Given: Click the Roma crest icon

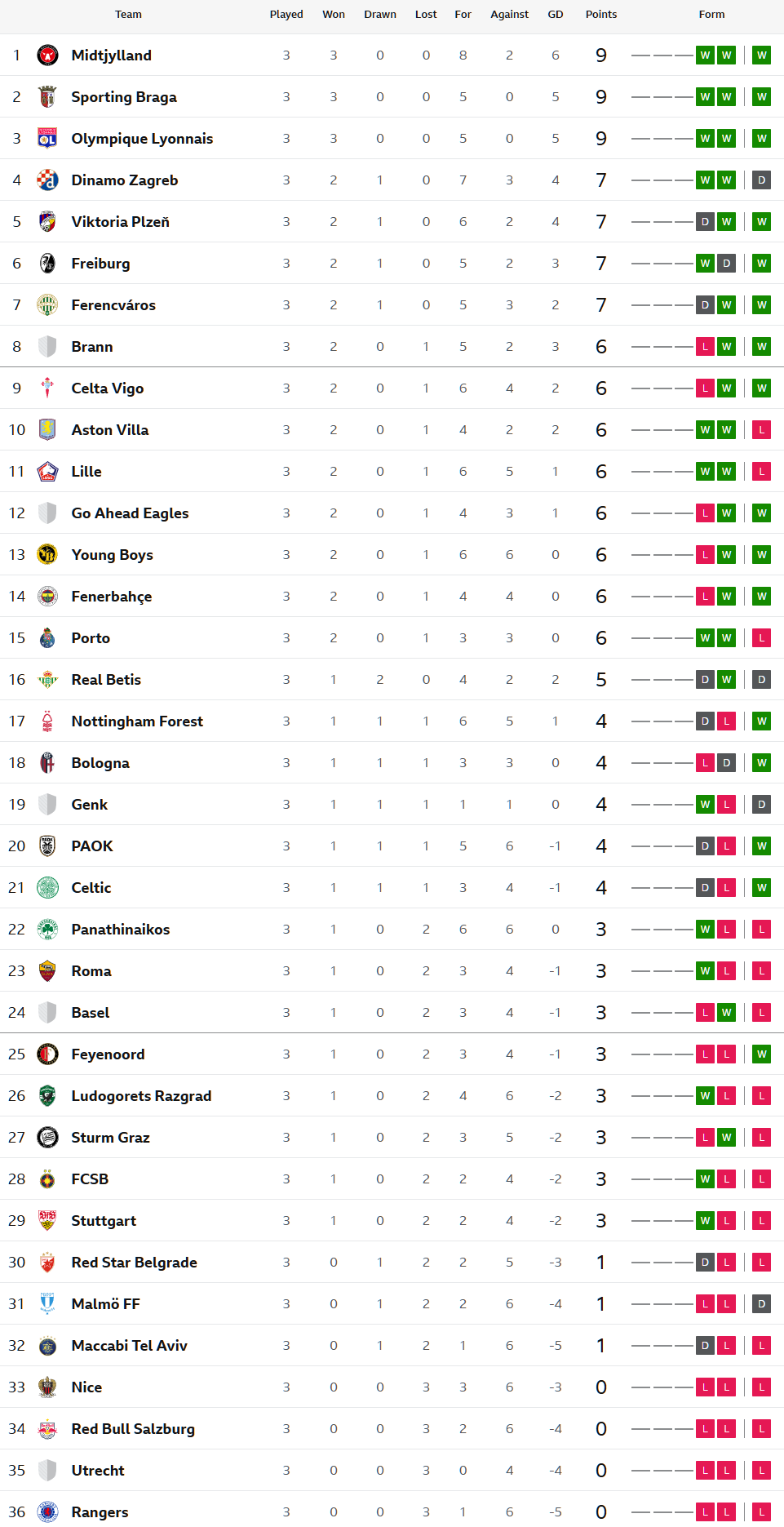Looking at the screenshot, I should [x=47, y=971].
